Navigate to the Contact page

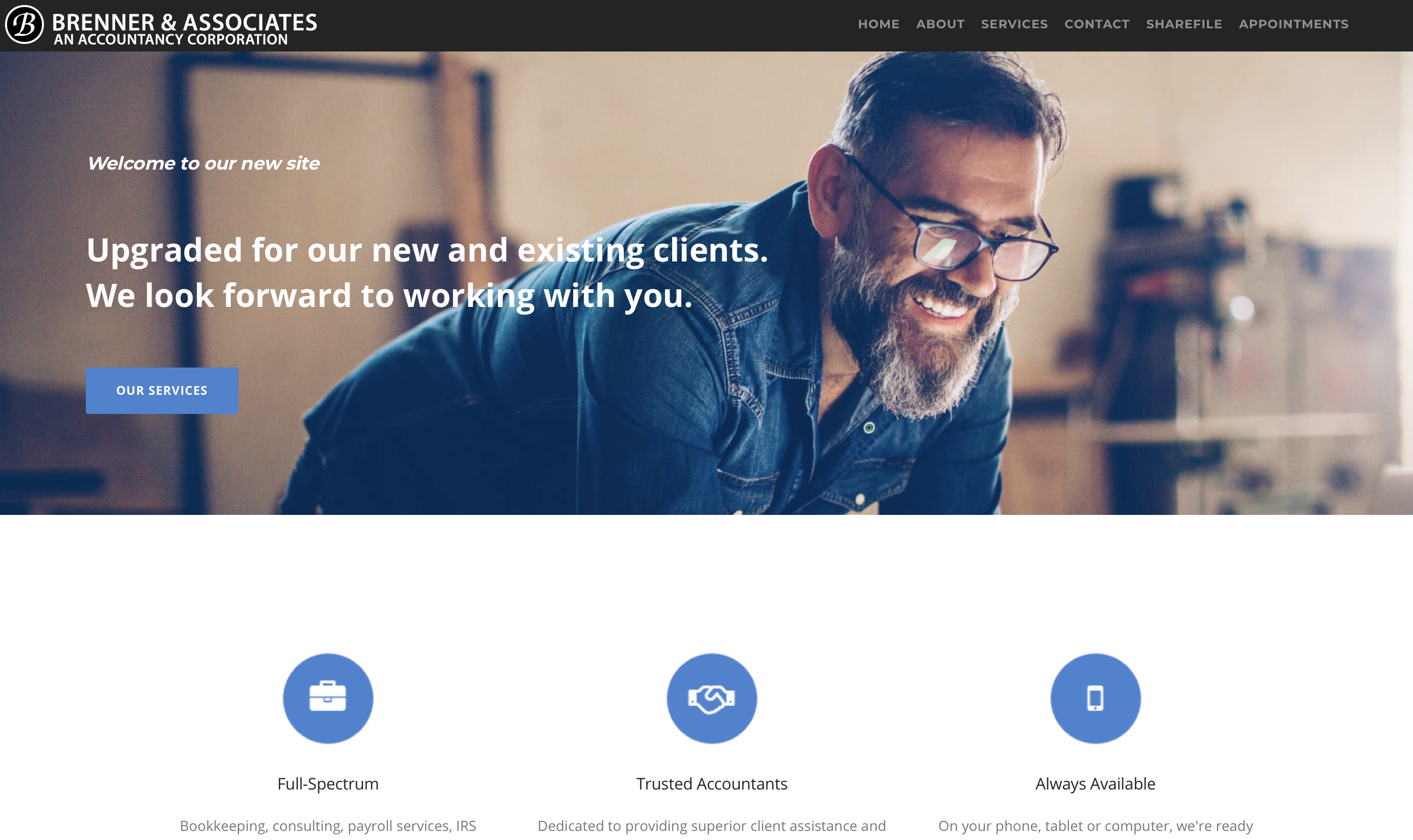point(1097,24)
